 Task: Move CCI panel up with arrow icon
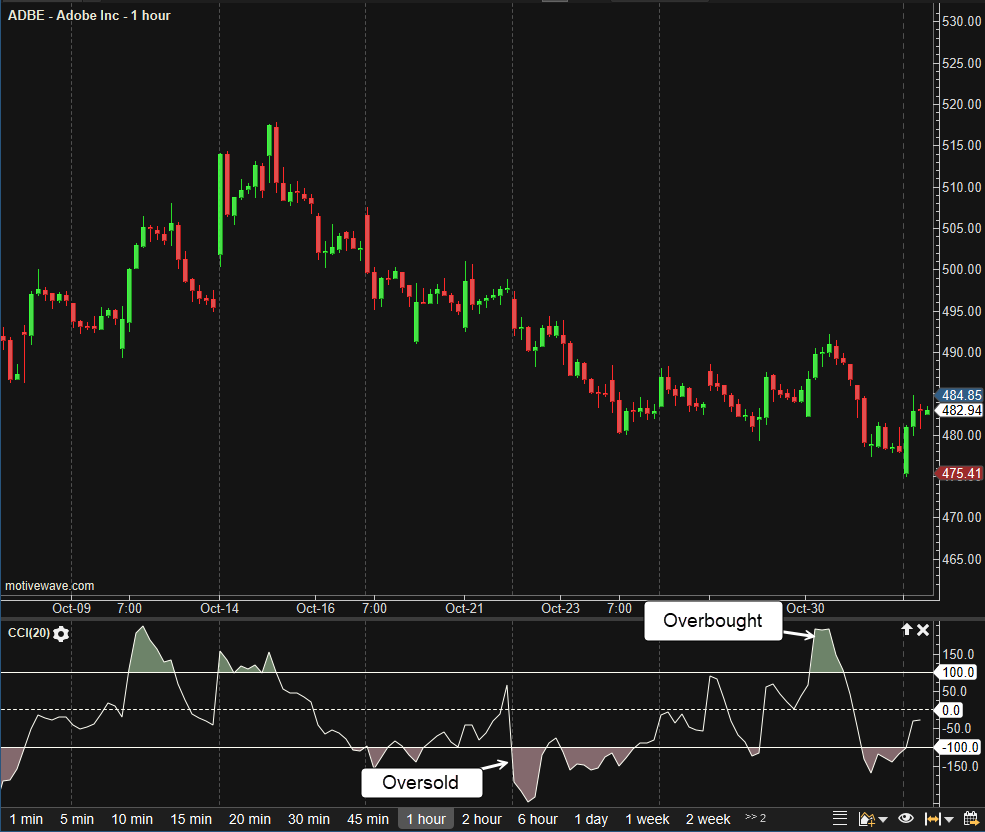[x=907, y=630]
